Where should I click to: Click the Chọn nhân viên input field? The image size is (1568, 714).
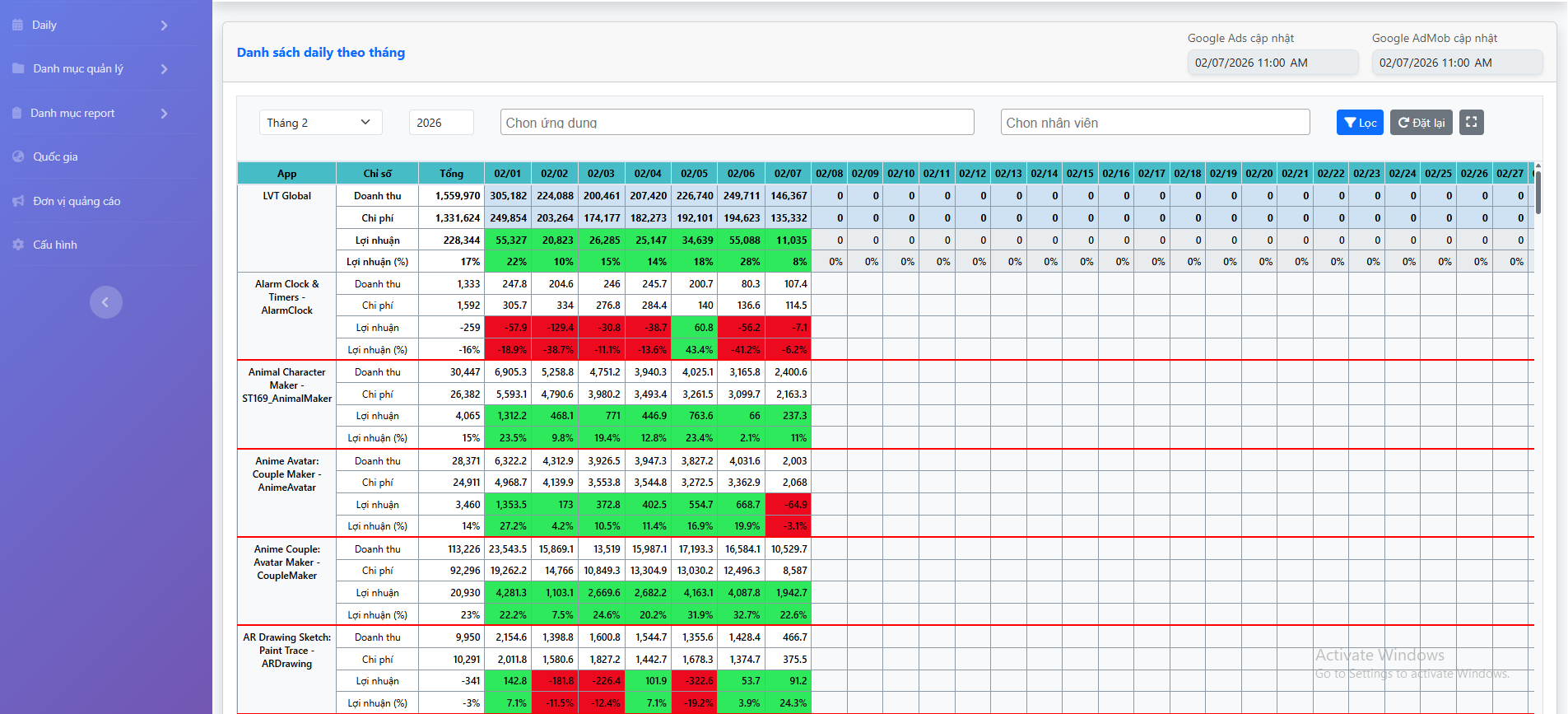(1155, 123)
